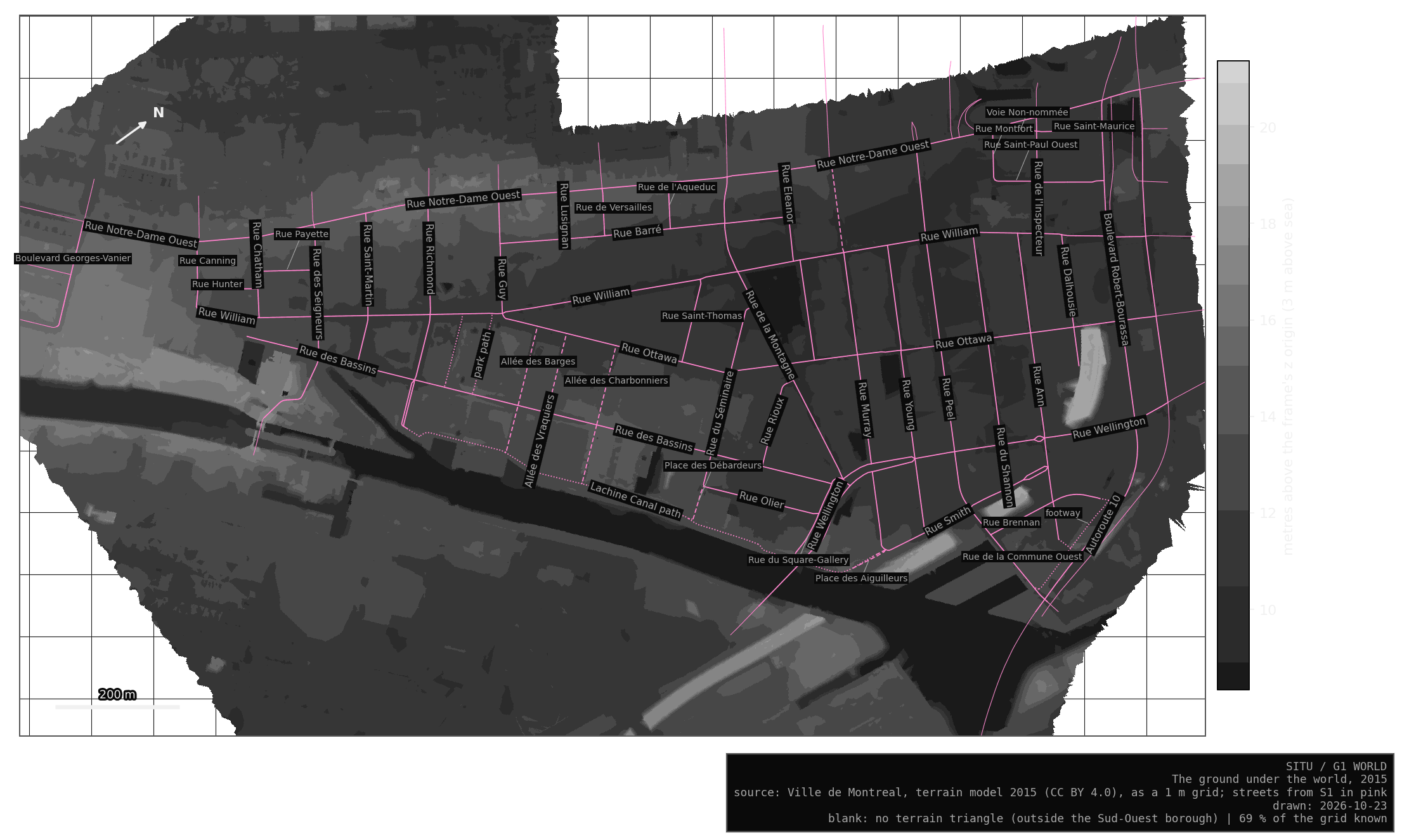The image size is (1402, 840).
Task: Click the 'Rue de la Commune Ouest' label
Action: coord(1022,557)
